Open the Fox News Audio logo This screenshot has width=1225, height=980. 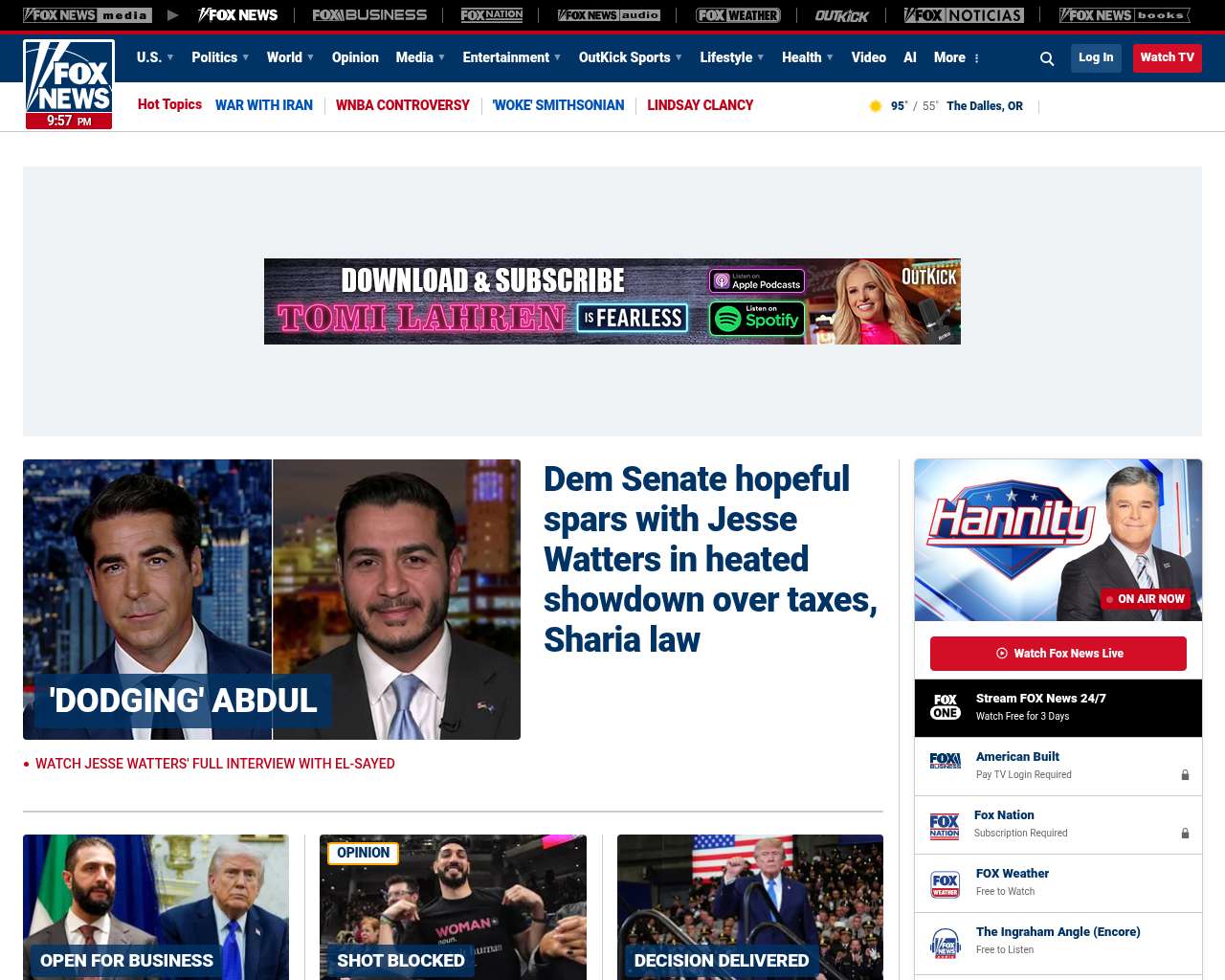pyautogui.click(x=609, y=15)
